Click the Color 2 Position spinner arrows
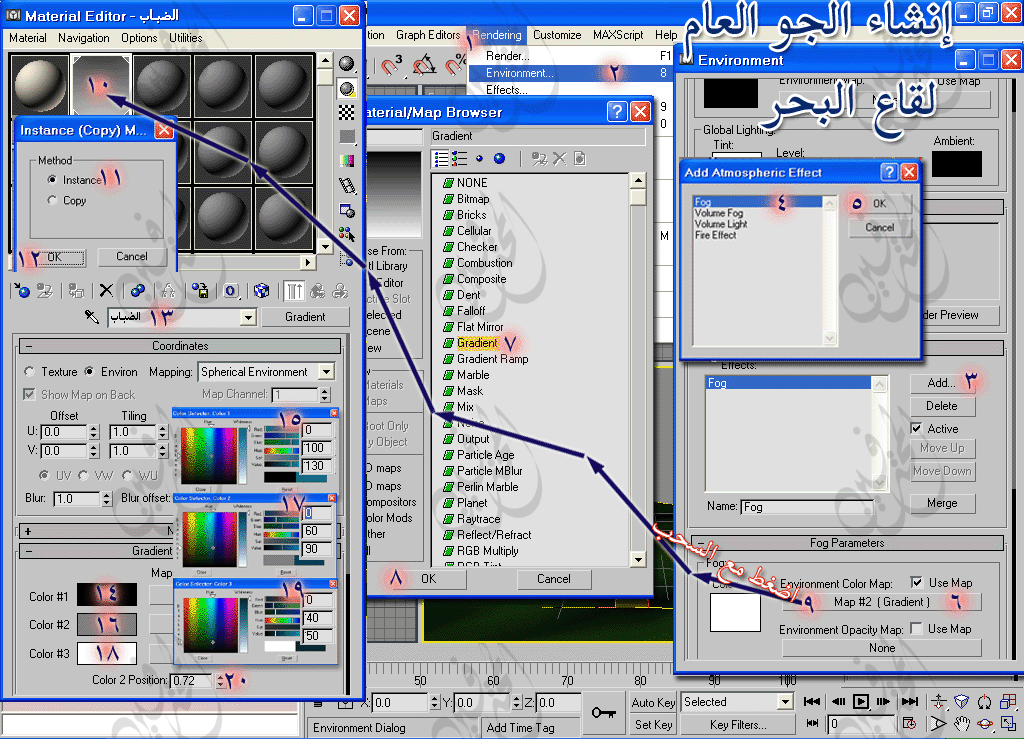Screen dimensions: 1024x739 pyautogui.click(x=220, y=680)
